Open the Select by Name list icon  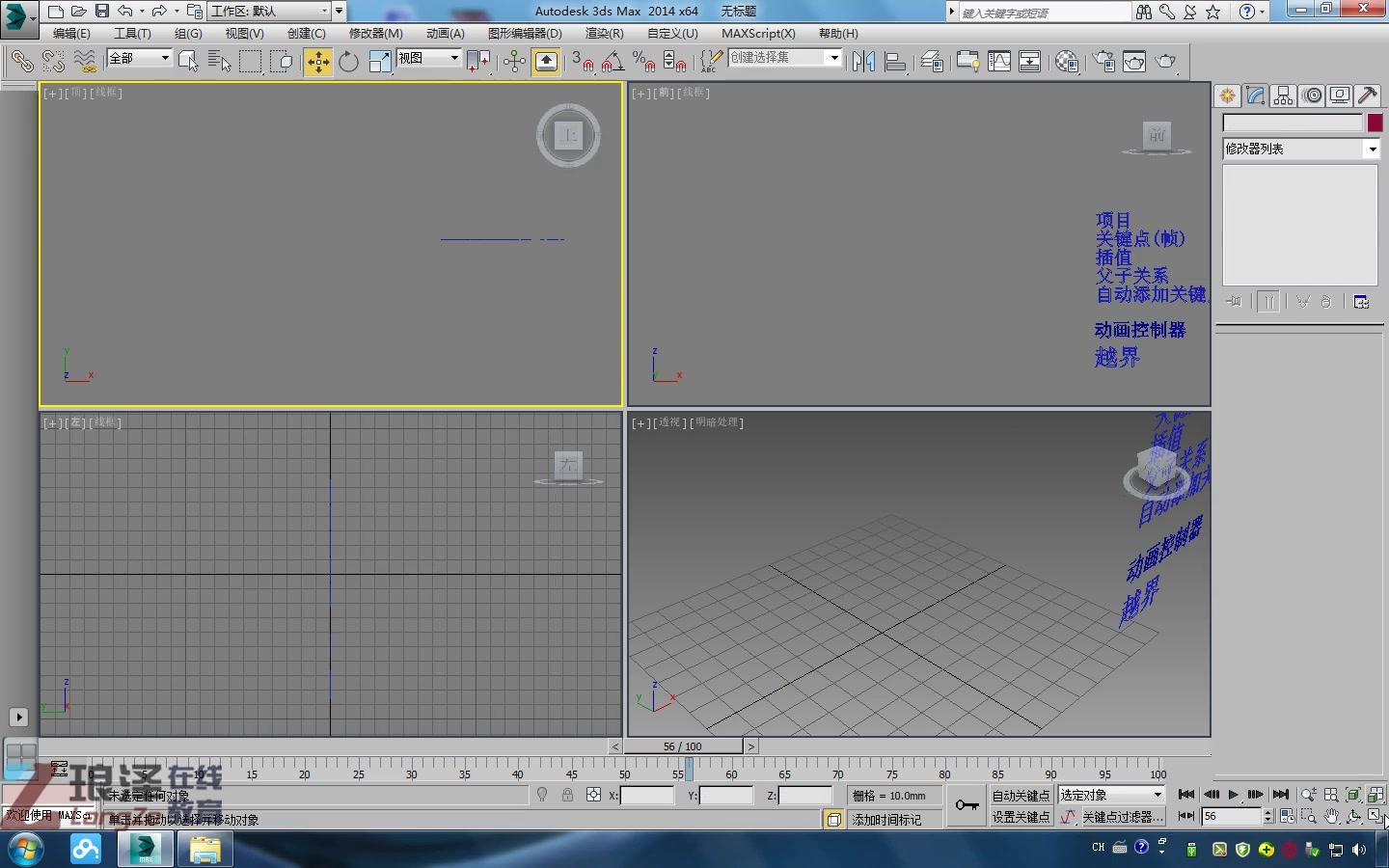pos(219,62)
